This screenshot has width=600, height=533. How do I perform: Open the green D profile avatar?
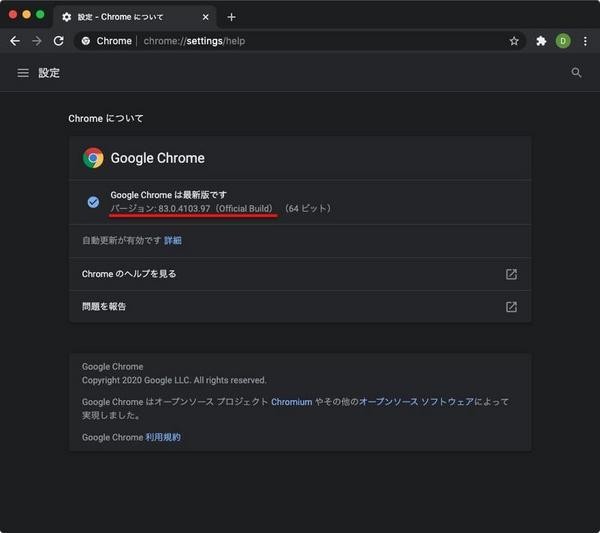pyautogui.click(x=563, y=41)
